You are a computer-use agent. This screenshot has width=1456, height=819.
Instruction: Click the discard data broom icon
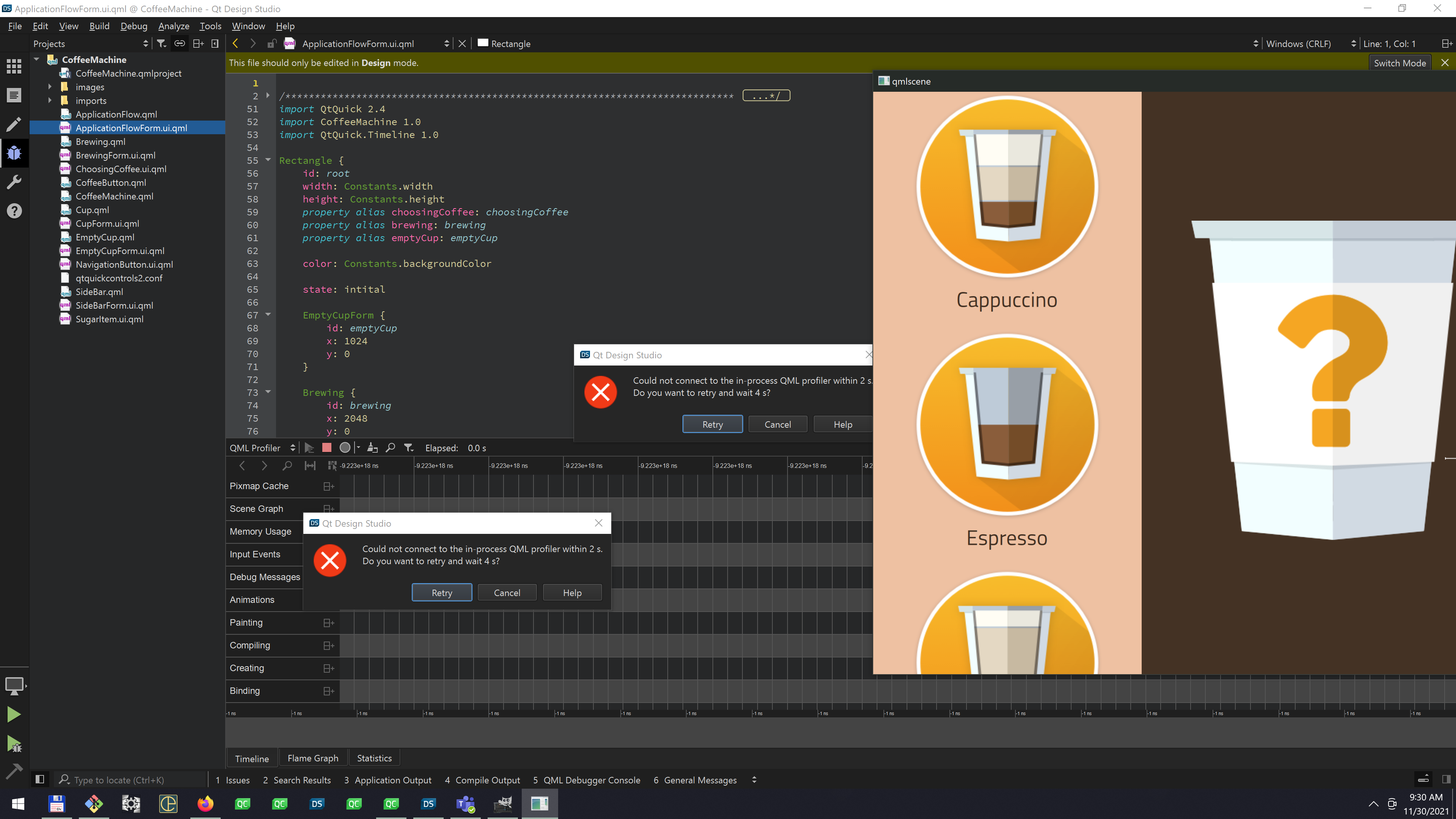(372, 448)
